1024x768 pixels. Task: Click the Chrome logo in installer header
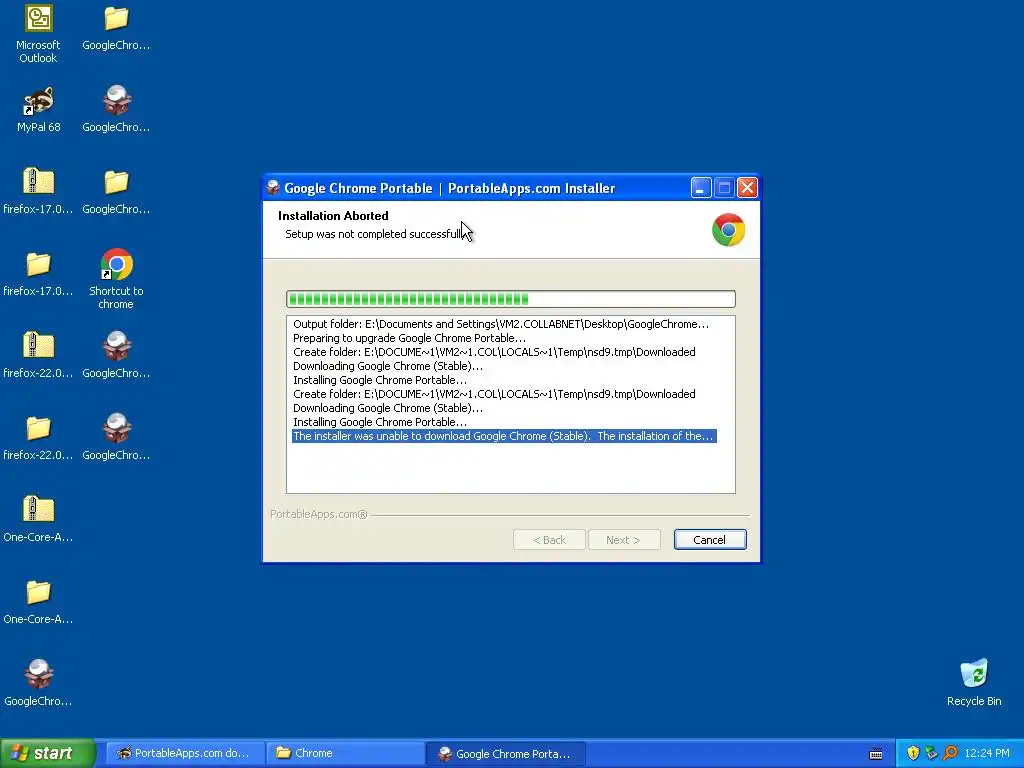click(728, 230)
